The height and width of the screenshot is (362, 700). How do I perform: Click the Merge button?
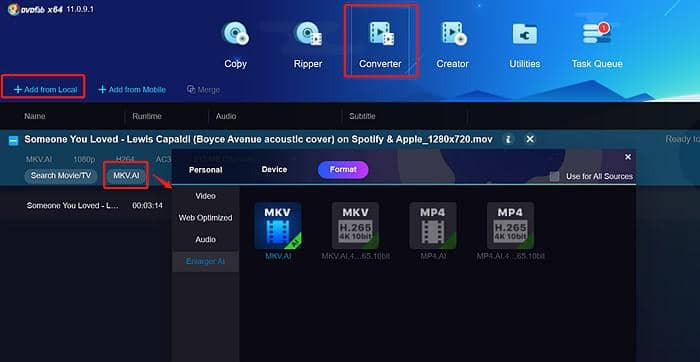pos(203,90)
